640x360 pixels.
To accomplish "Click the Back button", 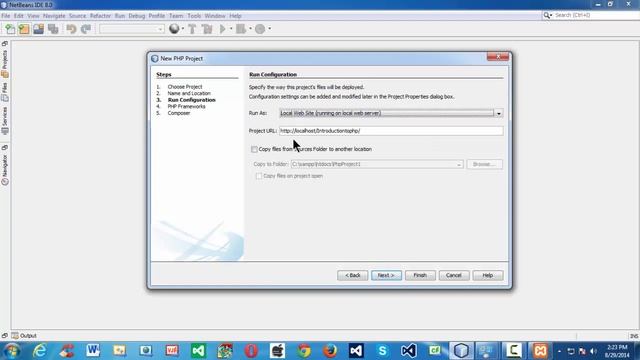I will pos(353,276).
